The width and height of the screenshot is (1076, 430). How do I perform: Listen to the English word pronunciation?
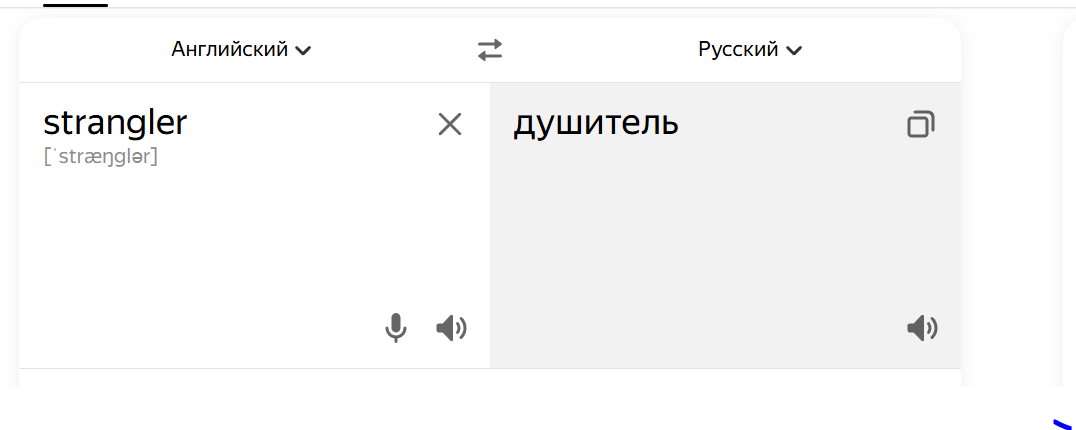point(452,328)
